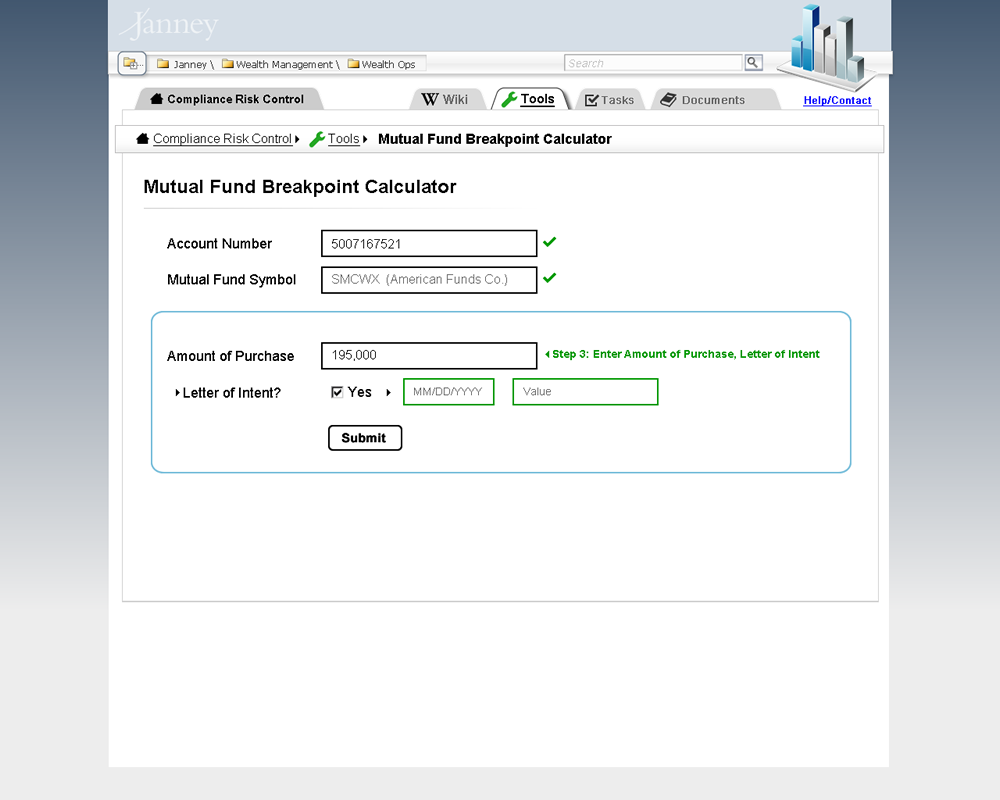The image size is (1000, 800).
Task: Click the bar chart graphic icon
Action: pyautogui.click(x=826, y=46)
